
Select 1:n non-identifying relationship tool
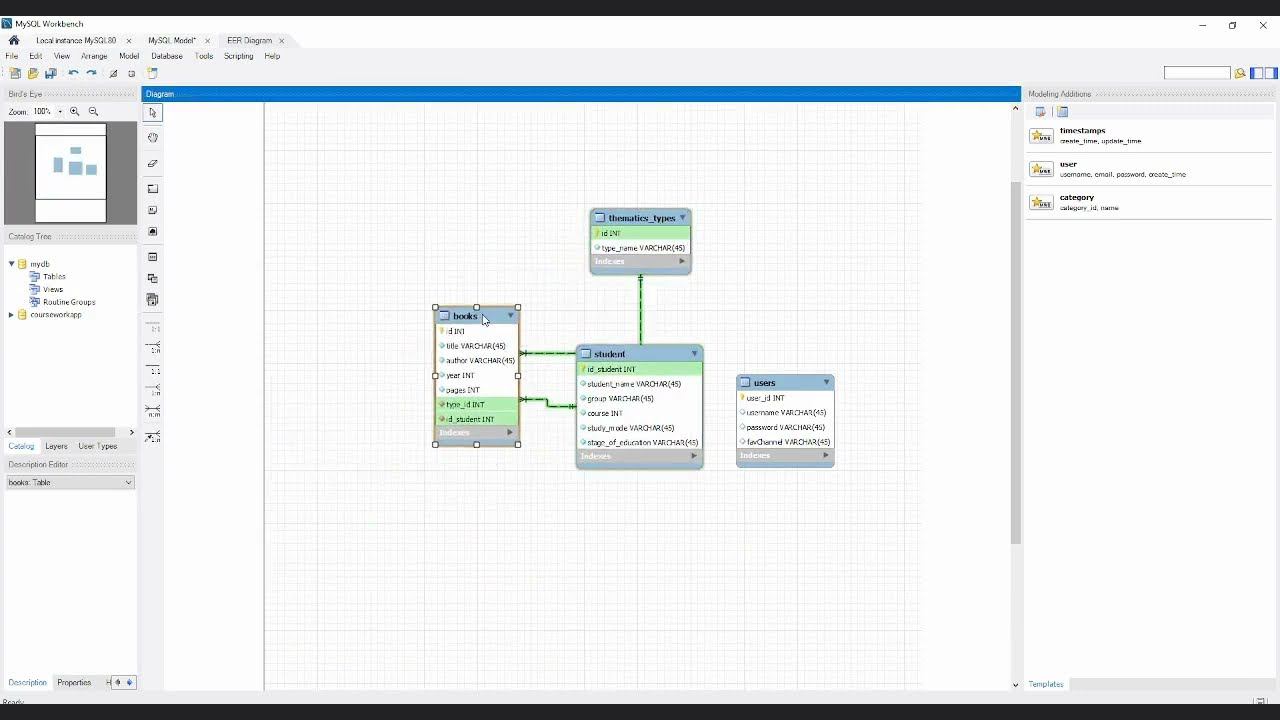pyautogui.click(x=153, y=348)
